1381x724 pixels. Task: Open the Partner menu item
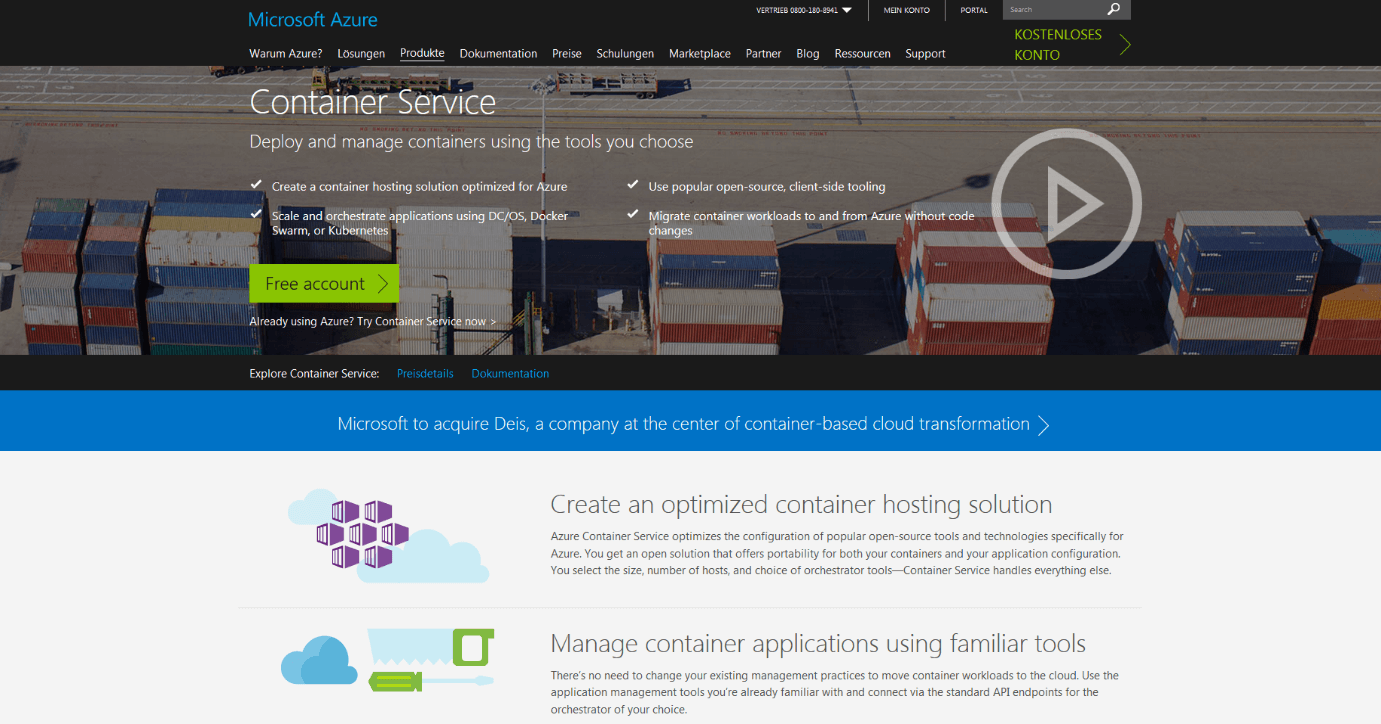click(x=763, y=54)
